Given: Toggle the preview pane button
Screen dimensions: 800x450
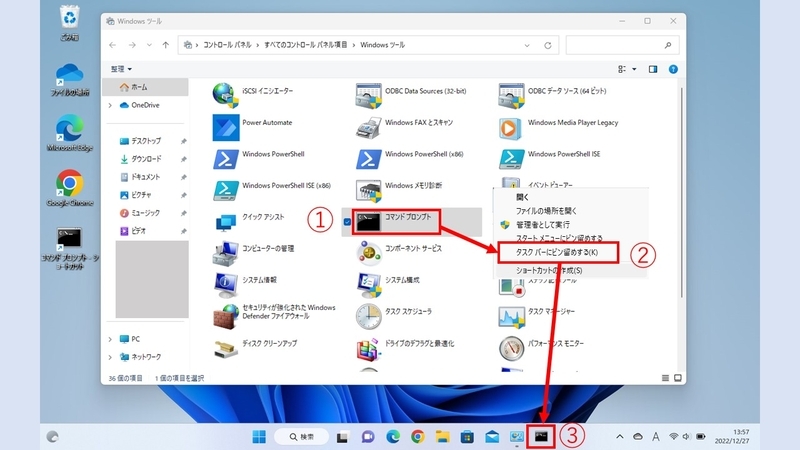Looking at the screenshot, I should [x=653, y=69].
